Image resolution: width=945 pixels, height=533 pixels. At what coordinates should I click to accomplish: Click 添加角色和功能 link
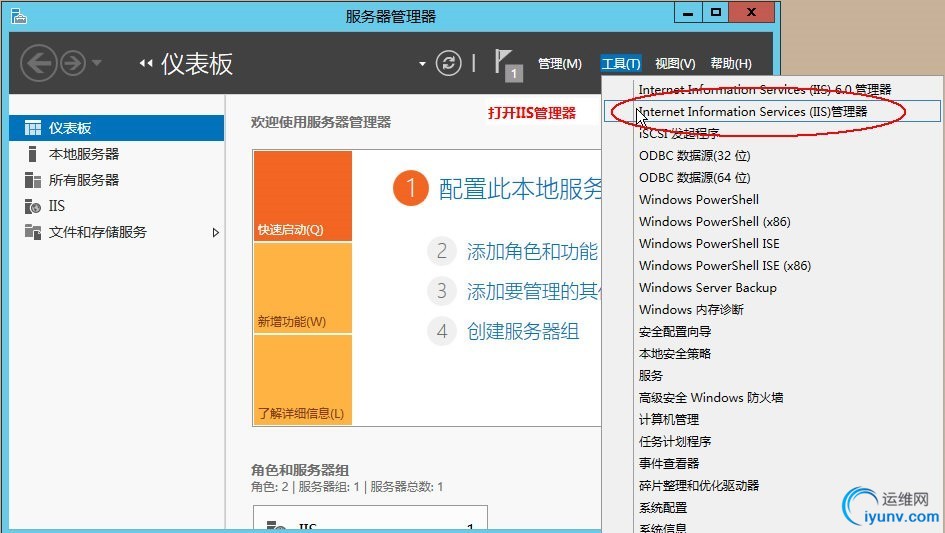tap(532, 251)
